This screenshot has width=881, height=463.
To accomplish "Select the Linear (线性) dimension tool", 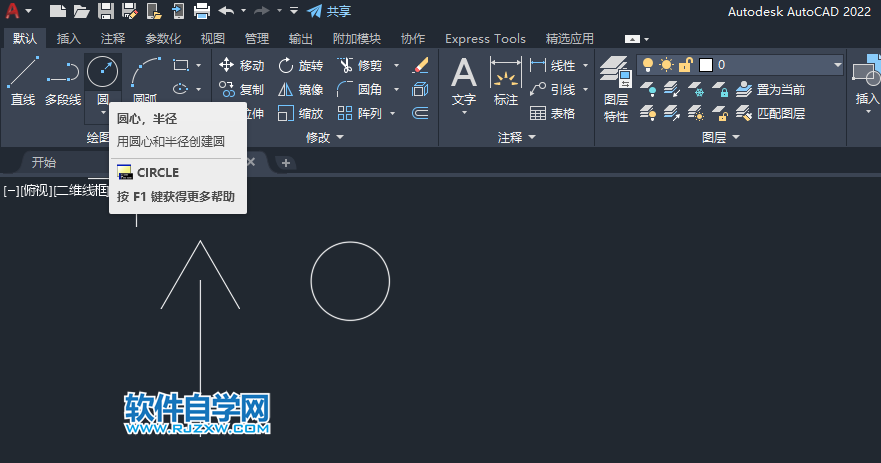I will (x=553, y=65).
